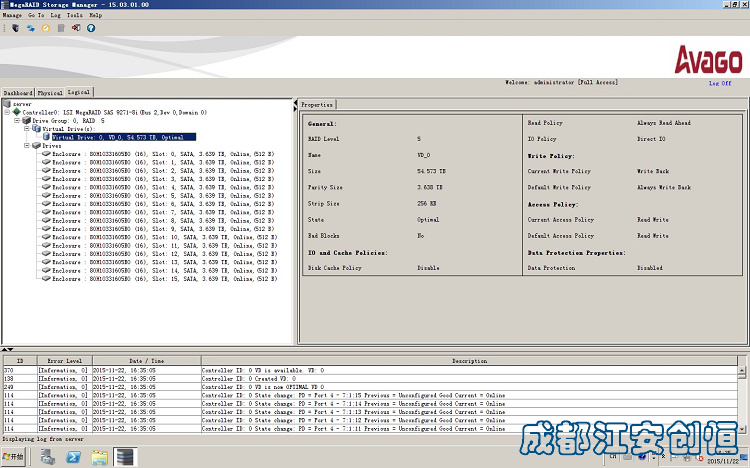750x468 pixels.
Task: Click the blue refresh toolbar icon
Action: pos(31,28)
